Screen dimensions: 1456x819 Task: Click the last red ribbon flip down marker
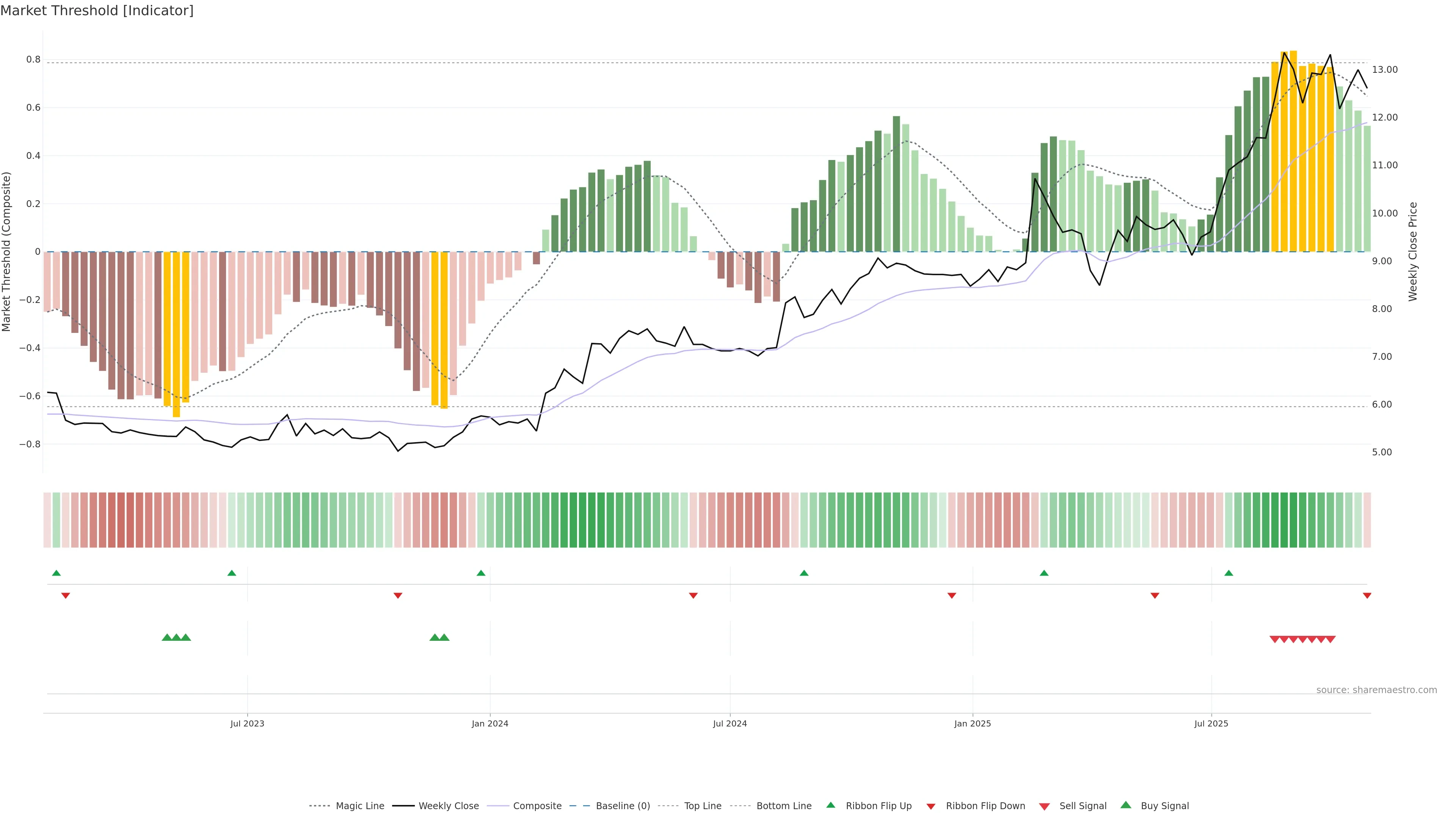[1367, 596]
